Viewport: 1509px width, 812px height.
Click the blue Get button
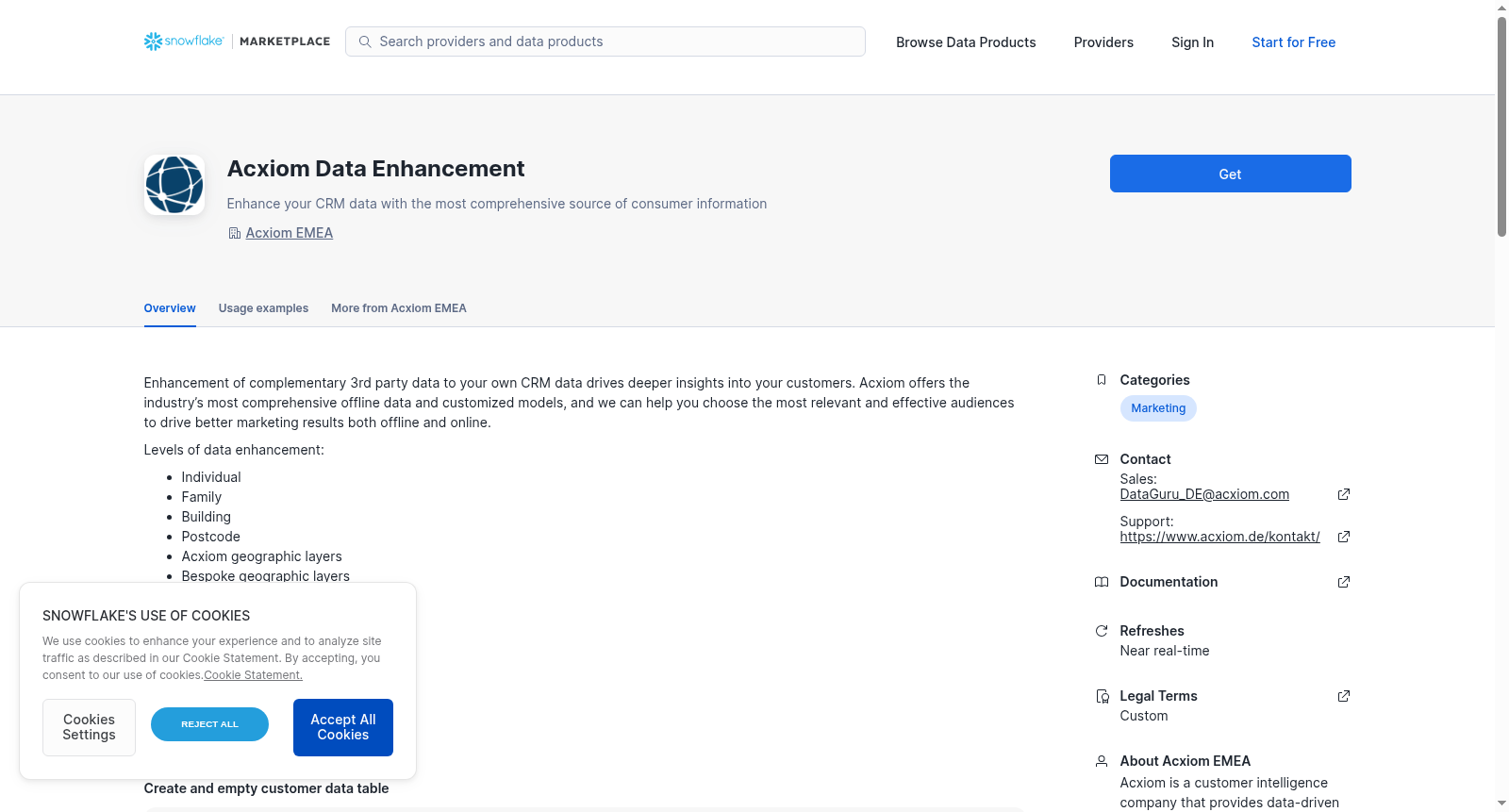(1230, 174)
